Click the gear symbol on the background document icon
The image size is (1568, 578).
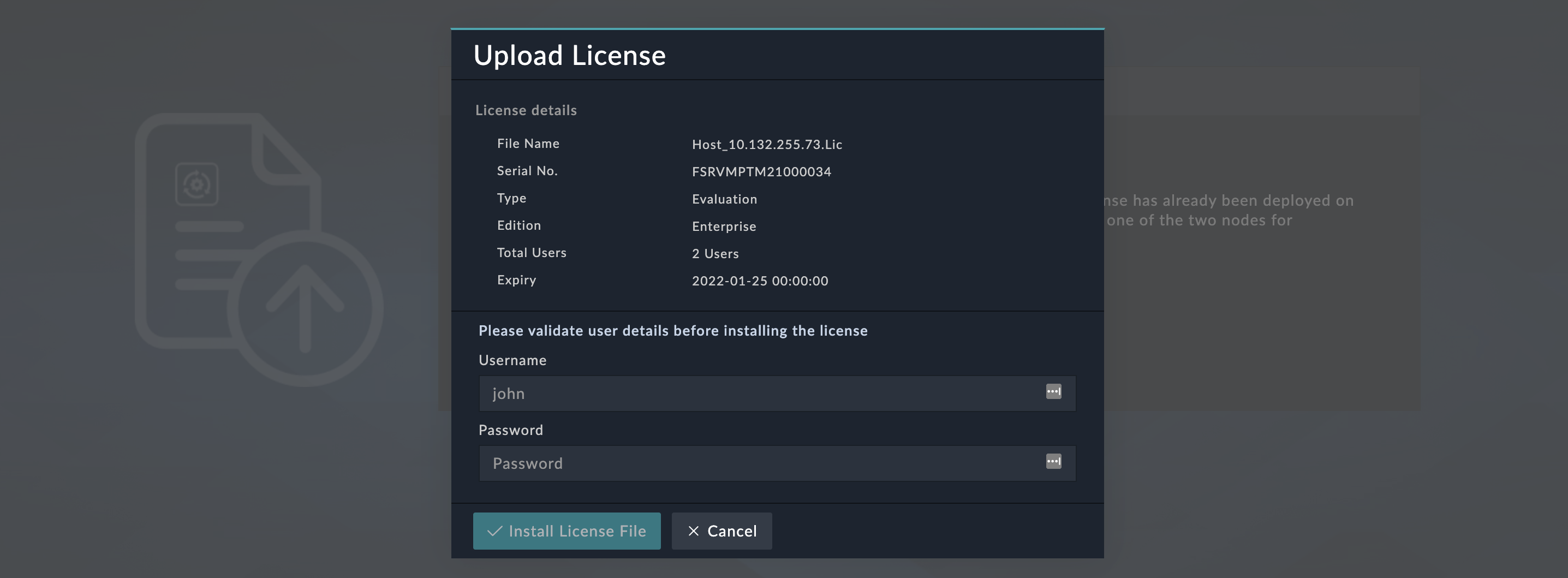(196, 184)
